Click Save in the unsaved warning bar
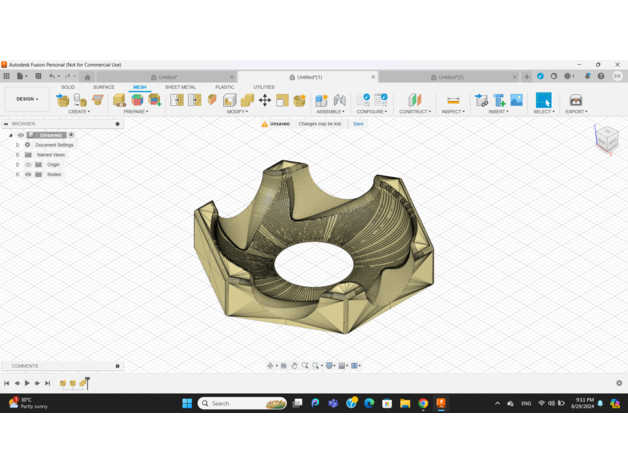Viewport: 628px width, 472px height. [358, 124]
